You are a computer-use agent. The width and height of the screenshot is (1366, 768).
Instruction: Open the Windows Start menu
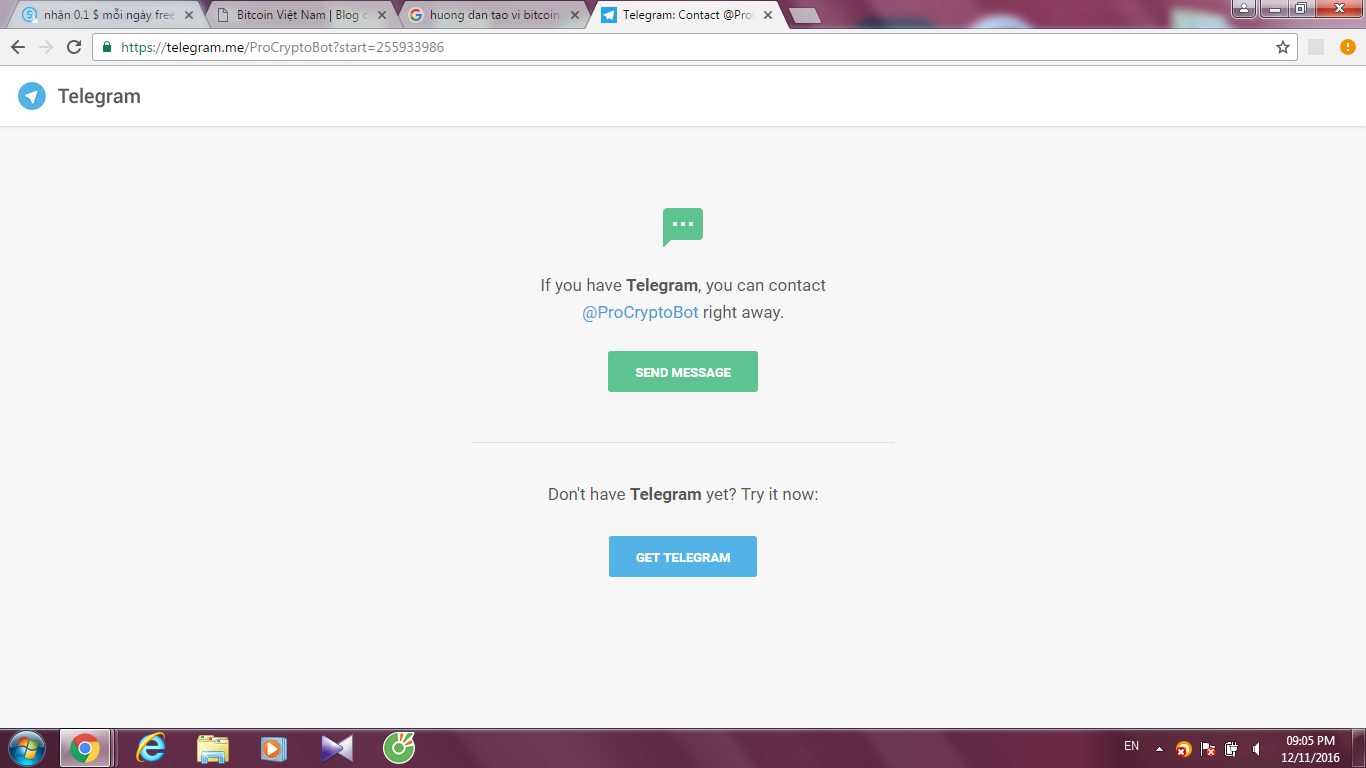pyautogui.click(x=26, y=748)
